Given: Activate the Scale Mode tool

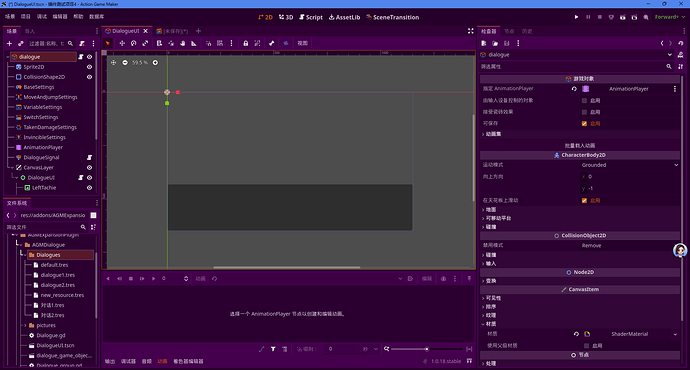Looking at the screenshot, I should tap(145, 43).
